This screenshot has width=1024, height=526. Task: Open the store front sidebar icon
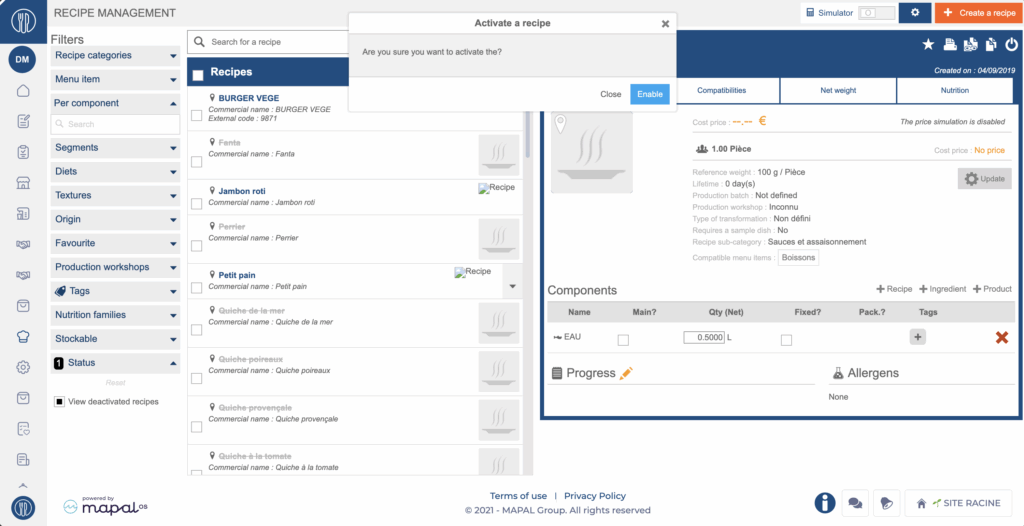click(x=23, y=182)
